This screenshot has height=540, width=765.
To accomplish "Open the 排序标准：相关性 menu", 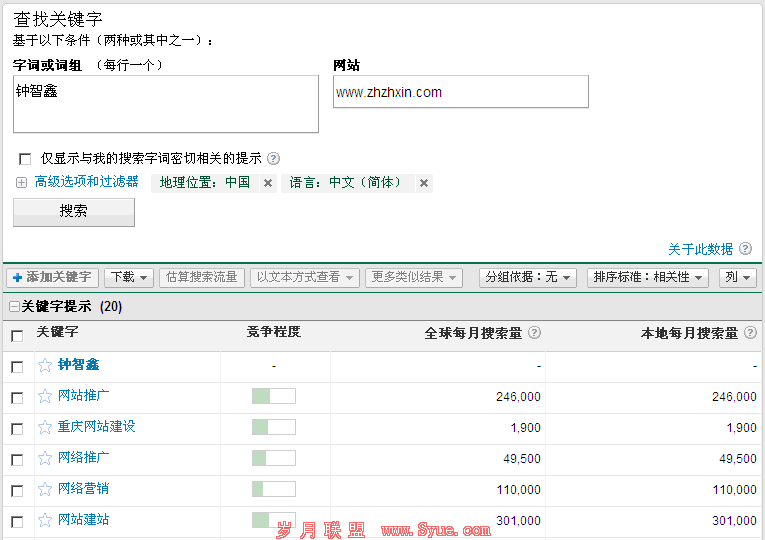I will 648,277.
